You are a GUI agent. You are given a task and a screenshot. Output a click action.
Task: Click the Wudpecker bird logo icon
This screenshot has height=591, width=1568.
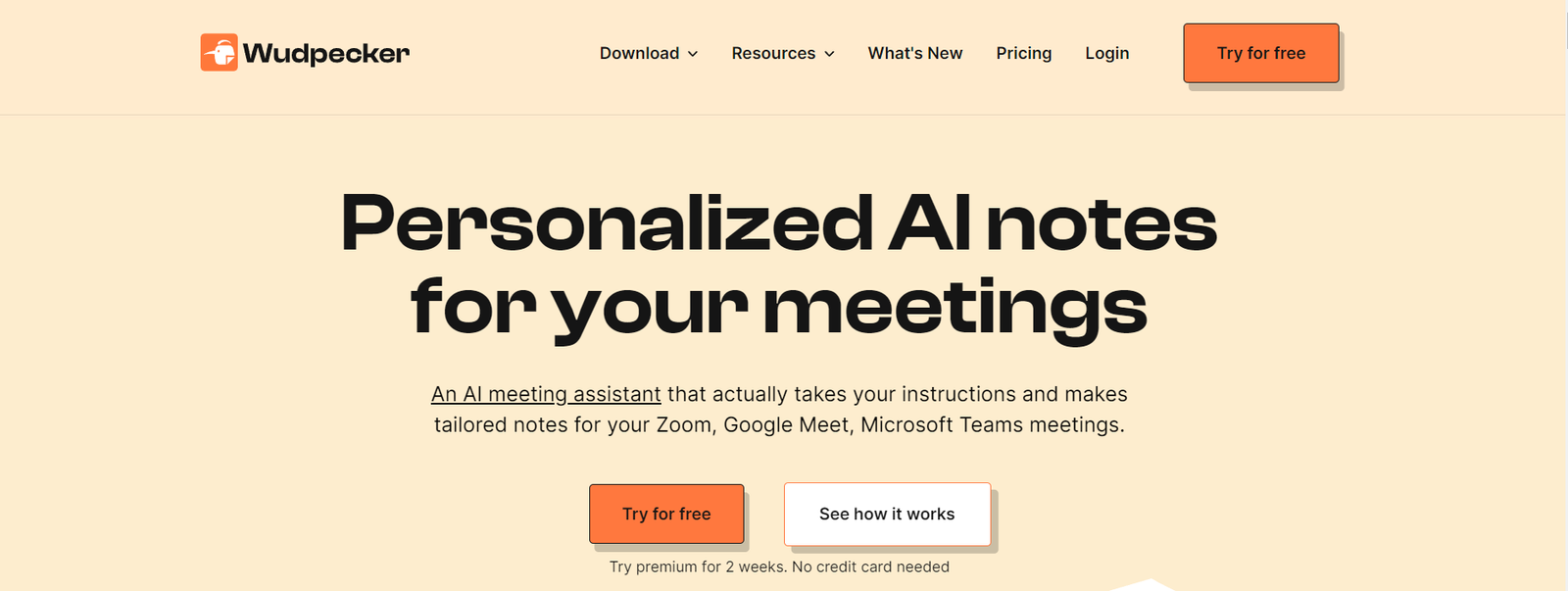[219, 53]
